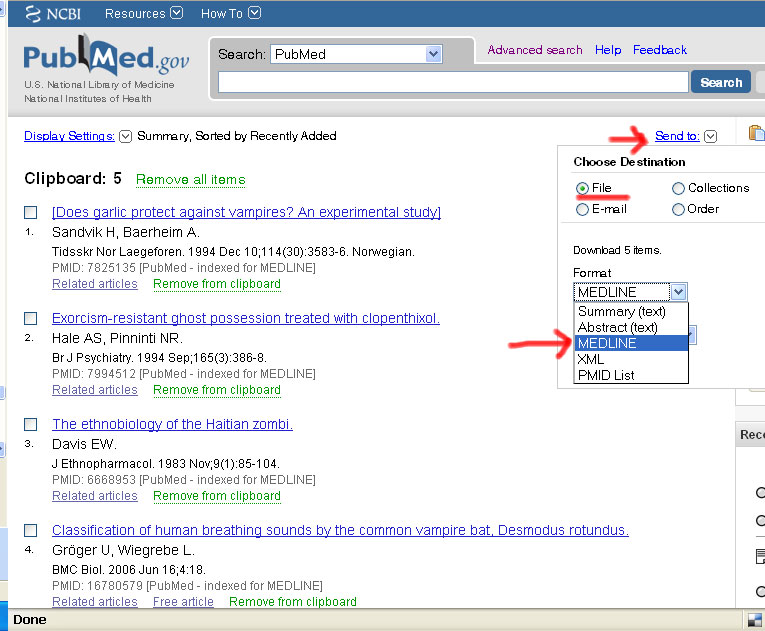Viewport: 765px width, 631px height.
Task: Check the Haitian zombi article checkbox
Action: [x=30, y=424]
